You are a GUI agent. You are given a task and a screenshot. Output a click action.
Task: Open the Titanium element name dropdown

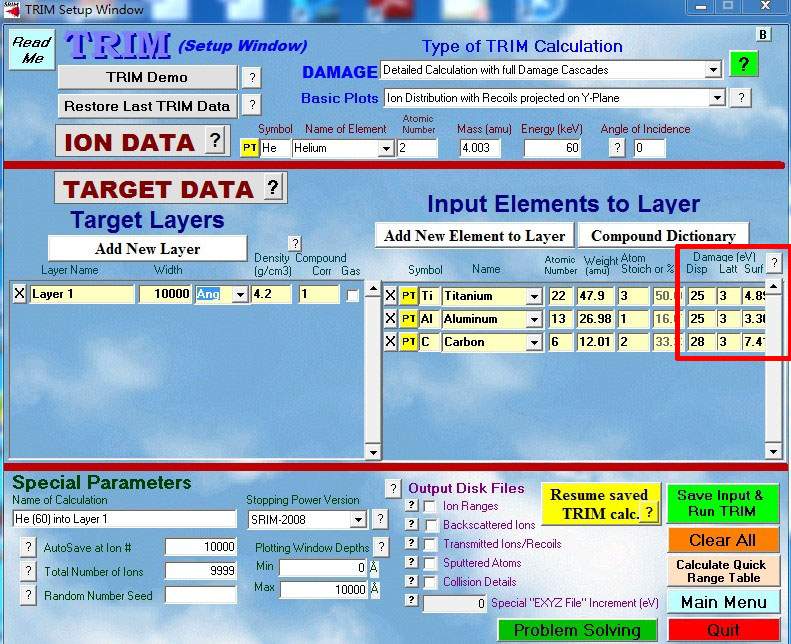coord(534,297)
